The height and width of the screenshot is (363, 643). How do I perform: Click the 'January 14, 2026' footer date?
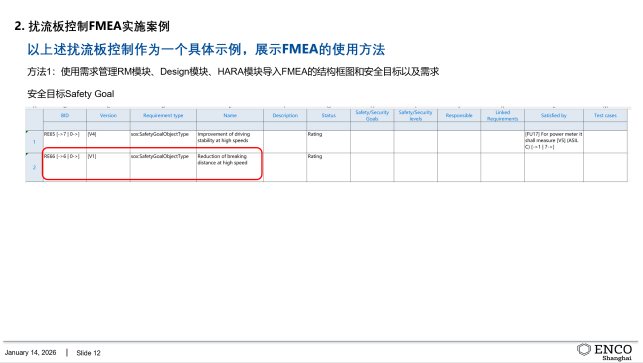(x=30, y=353)
